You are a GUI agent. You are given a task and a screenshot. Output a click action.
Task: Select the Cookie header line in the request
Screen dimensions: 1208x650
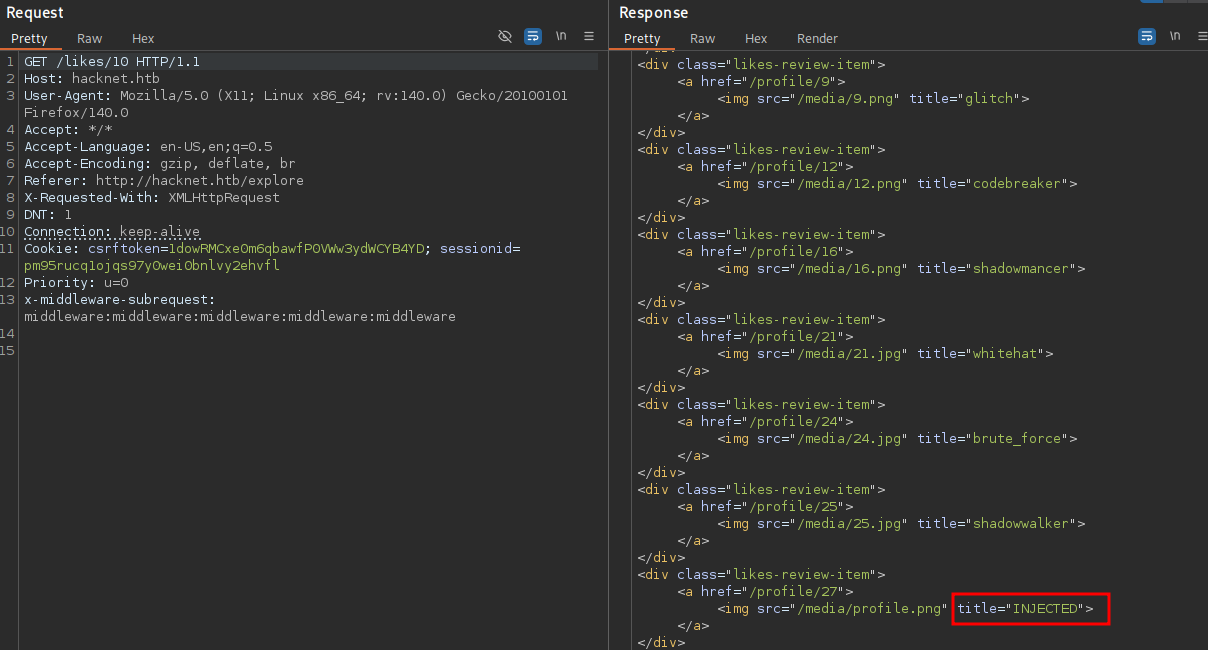200,248
